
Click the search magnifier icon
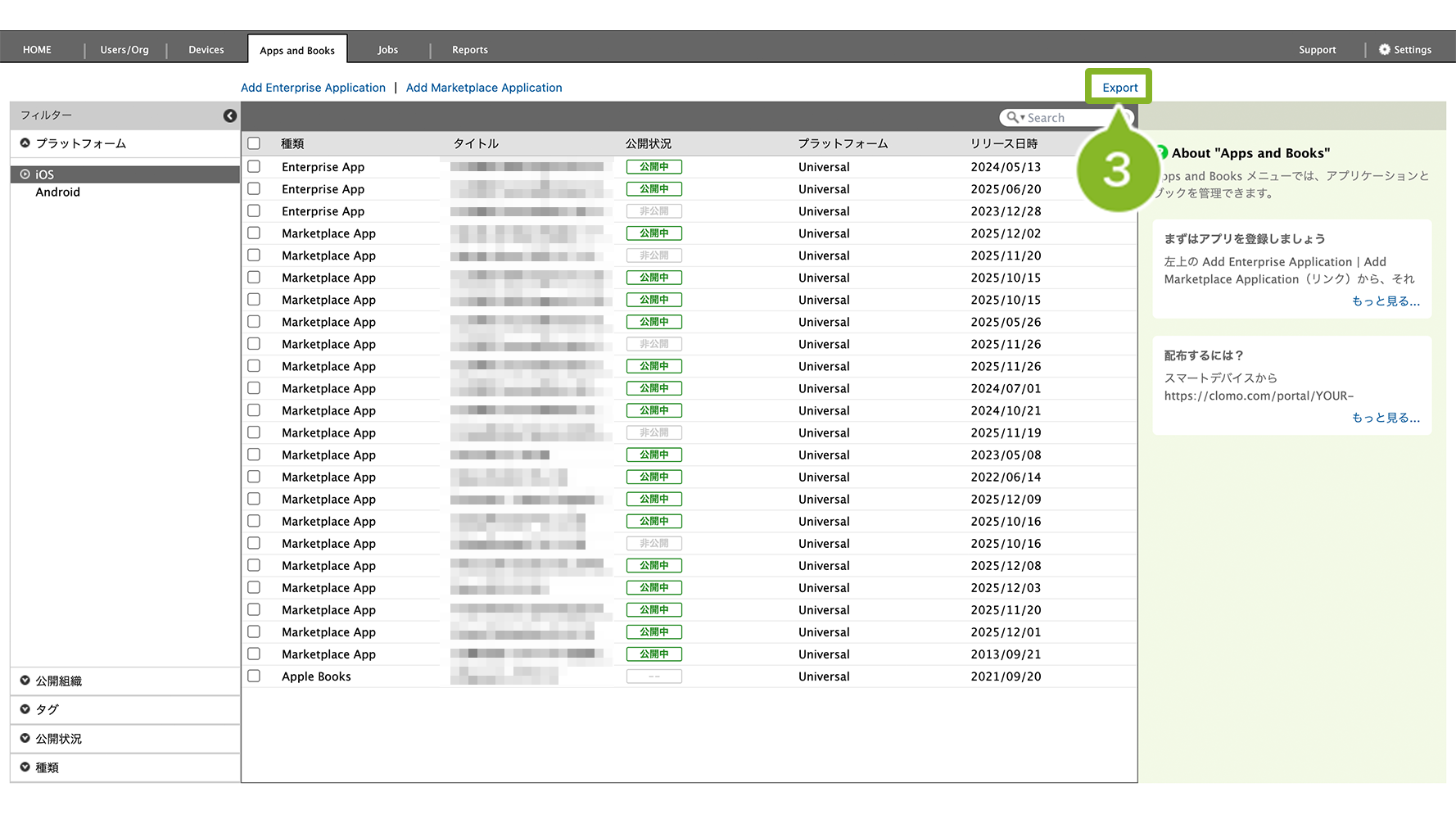pyautogui.click(x=1013, y=118)
